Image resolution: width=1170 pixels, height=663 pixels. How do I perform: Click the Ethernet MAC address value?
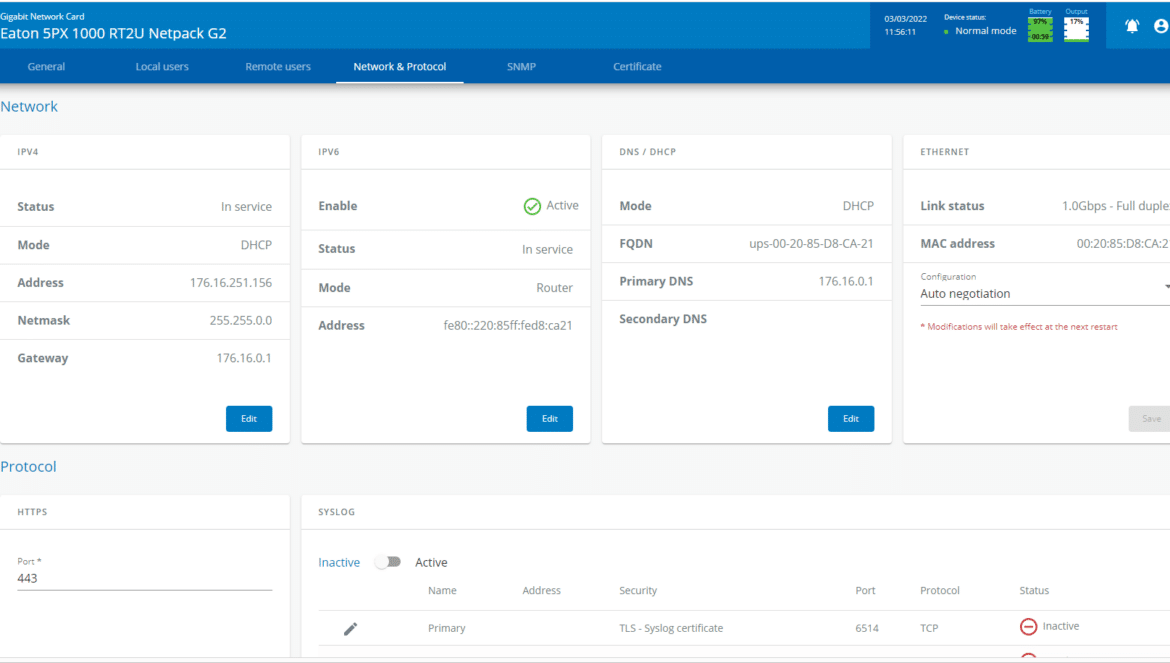coord(1123,243)
